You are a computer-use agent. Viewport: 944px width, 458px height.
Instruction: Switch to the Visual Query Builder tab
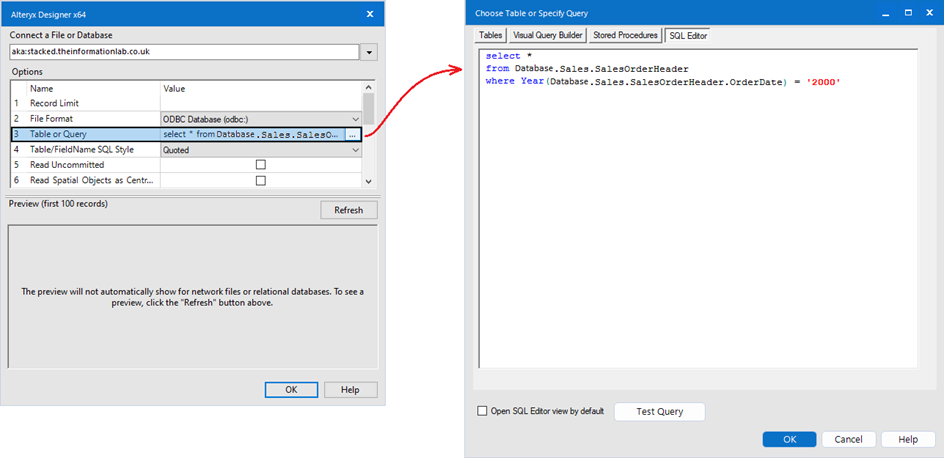point(548,36)
